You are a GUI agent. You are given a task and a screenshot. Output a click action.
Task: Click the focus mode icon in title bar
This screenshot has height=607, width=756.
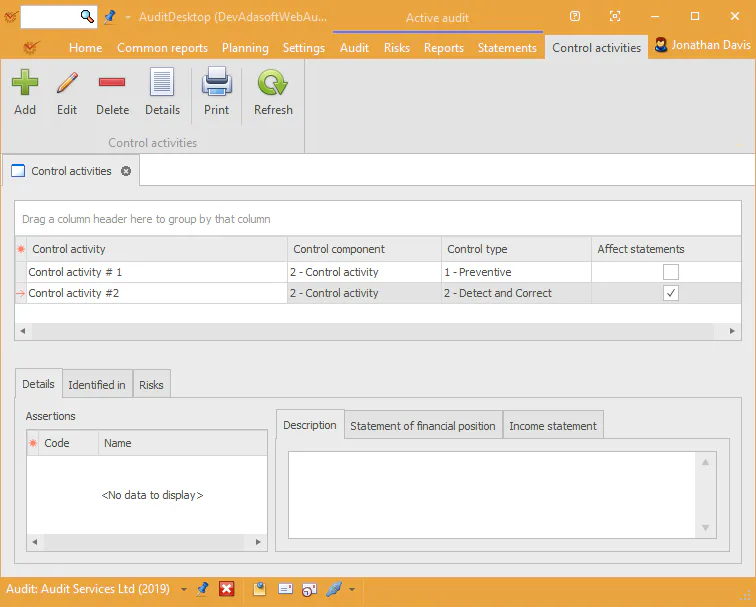click(615, 16)
